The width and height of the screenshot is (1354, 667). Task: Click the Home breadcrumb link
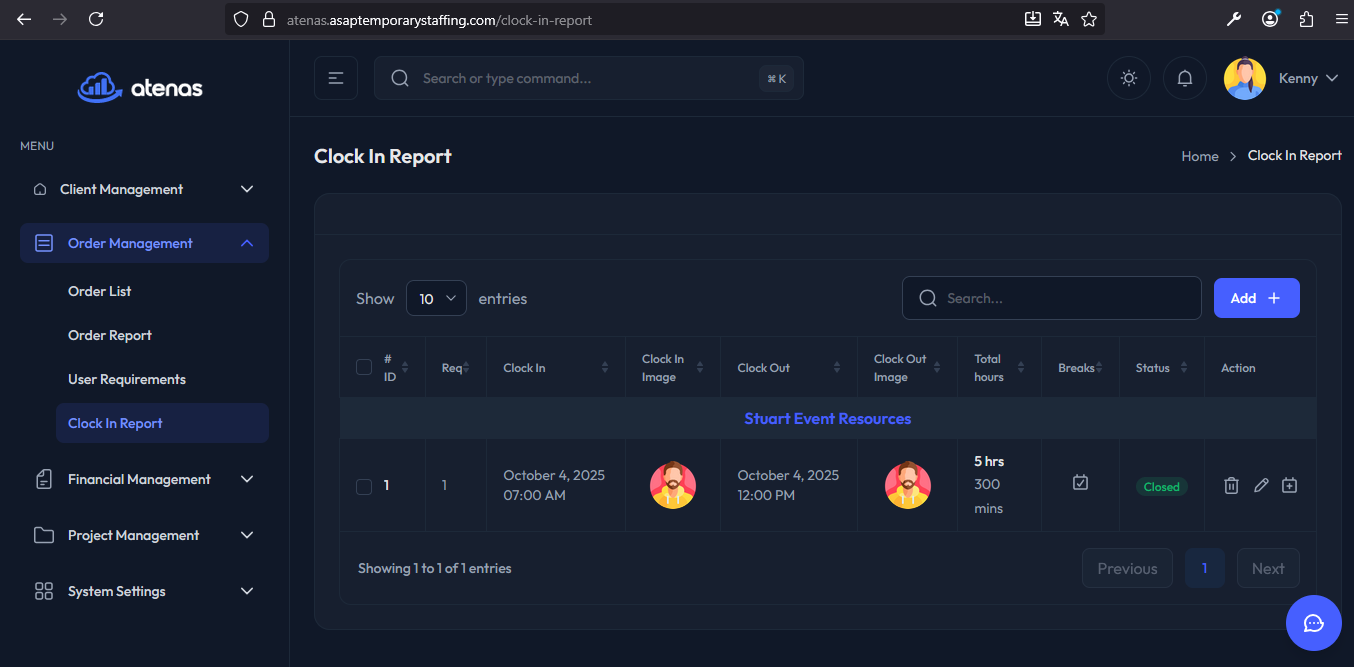[1199, 156]
